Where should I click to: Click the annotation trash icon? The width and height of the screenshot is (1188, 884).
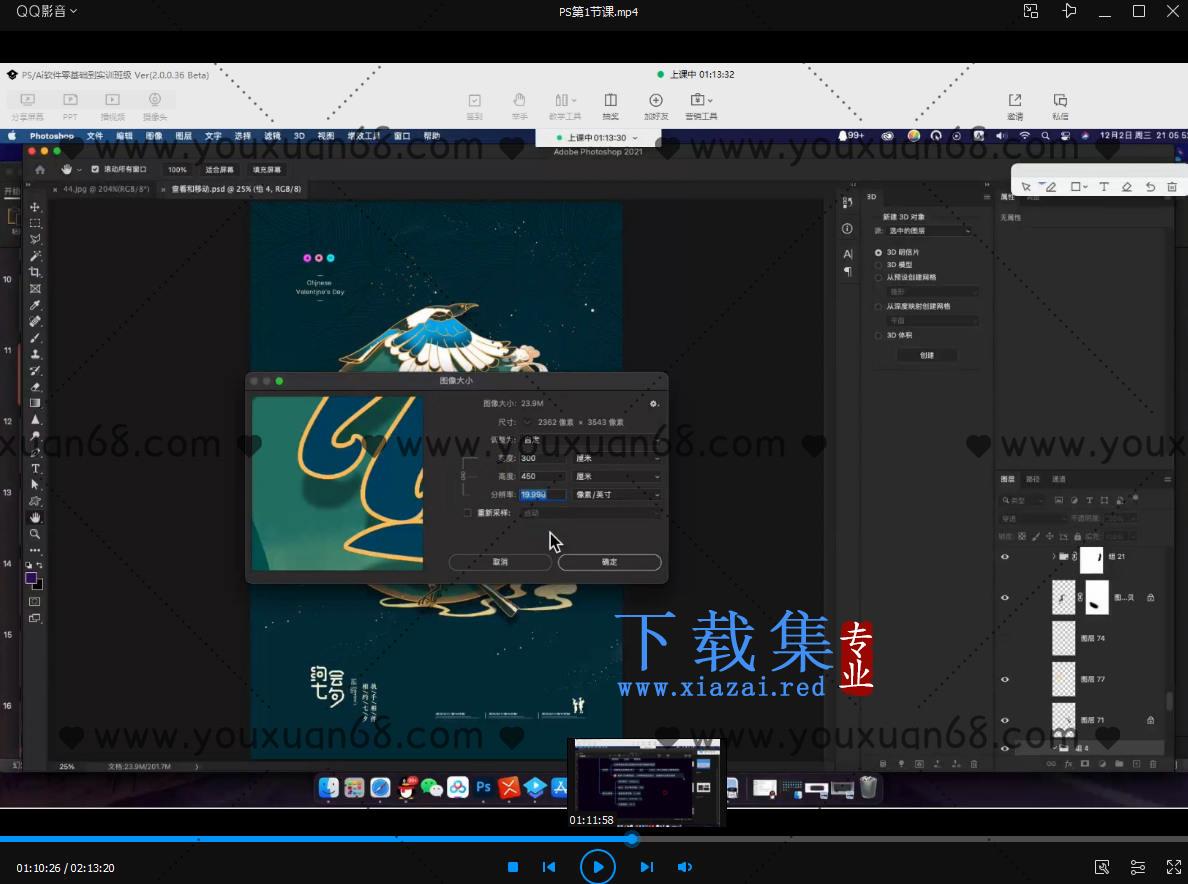click(x=1172, y=186)
